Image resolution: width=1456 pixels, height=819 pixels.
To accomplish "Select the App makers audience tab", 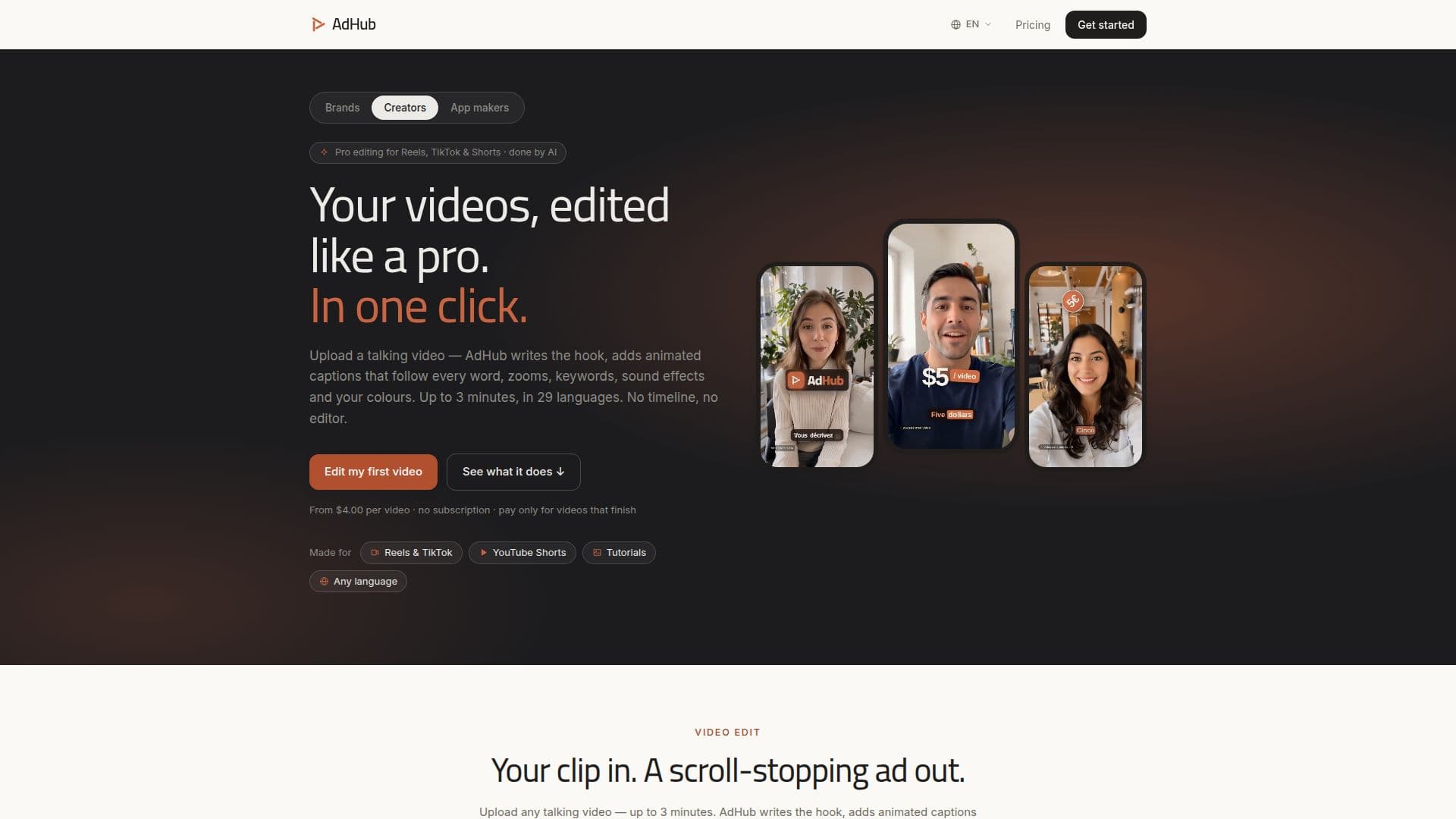I will coord(479,108).
